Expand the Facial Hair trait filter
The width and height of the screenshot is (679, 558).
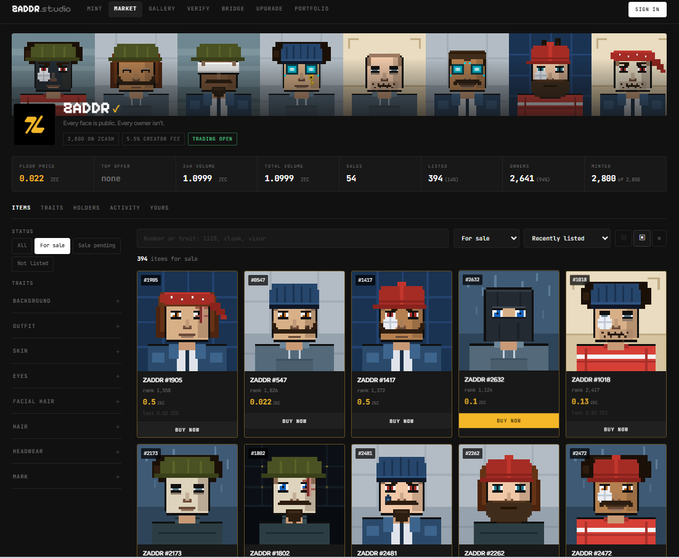[x=66, y=401]
